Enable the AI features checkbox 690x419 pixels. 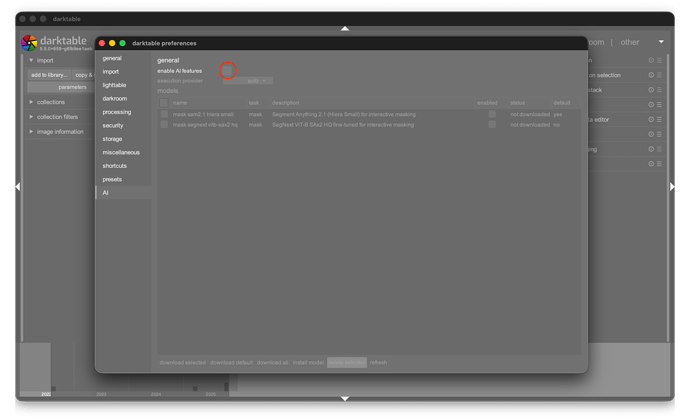click(x=228, y=70)
